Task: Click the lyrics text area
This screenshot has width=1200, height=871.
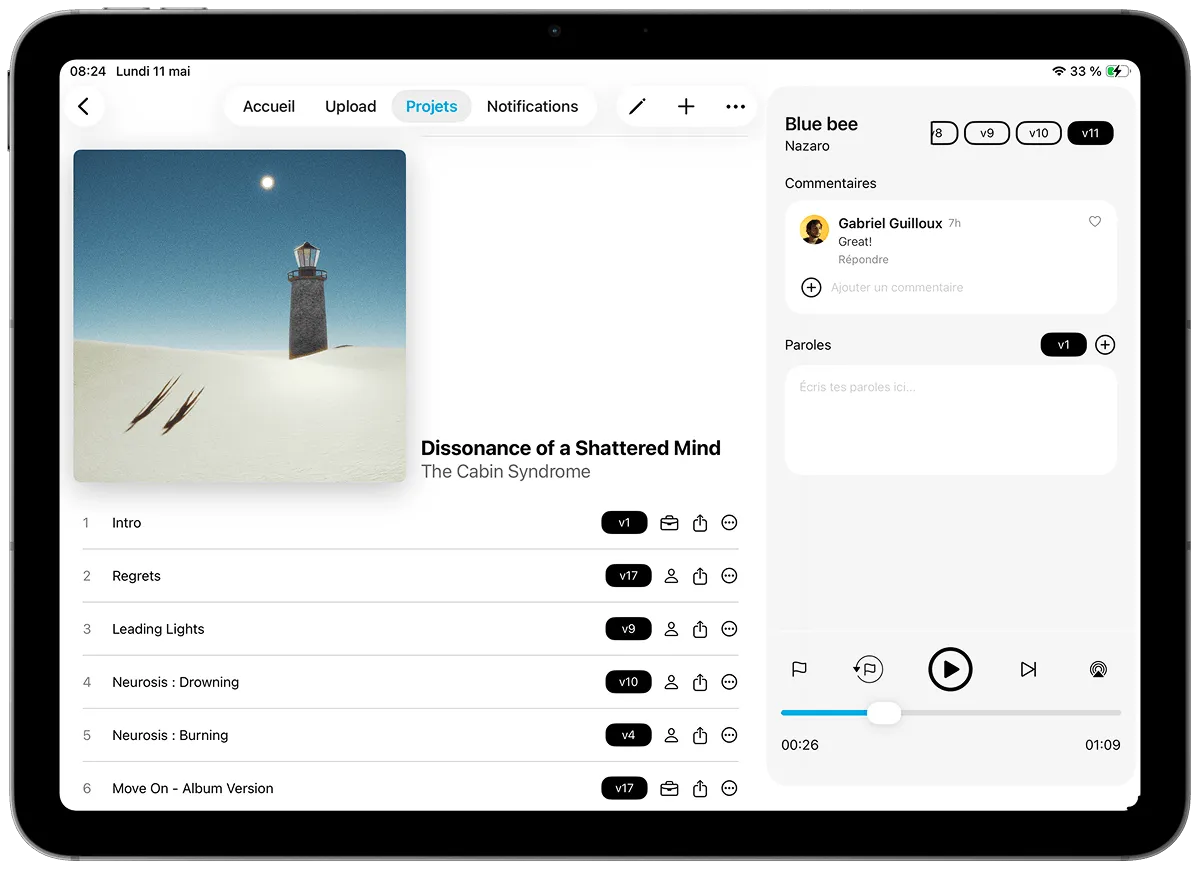Action: click(951, 420)
